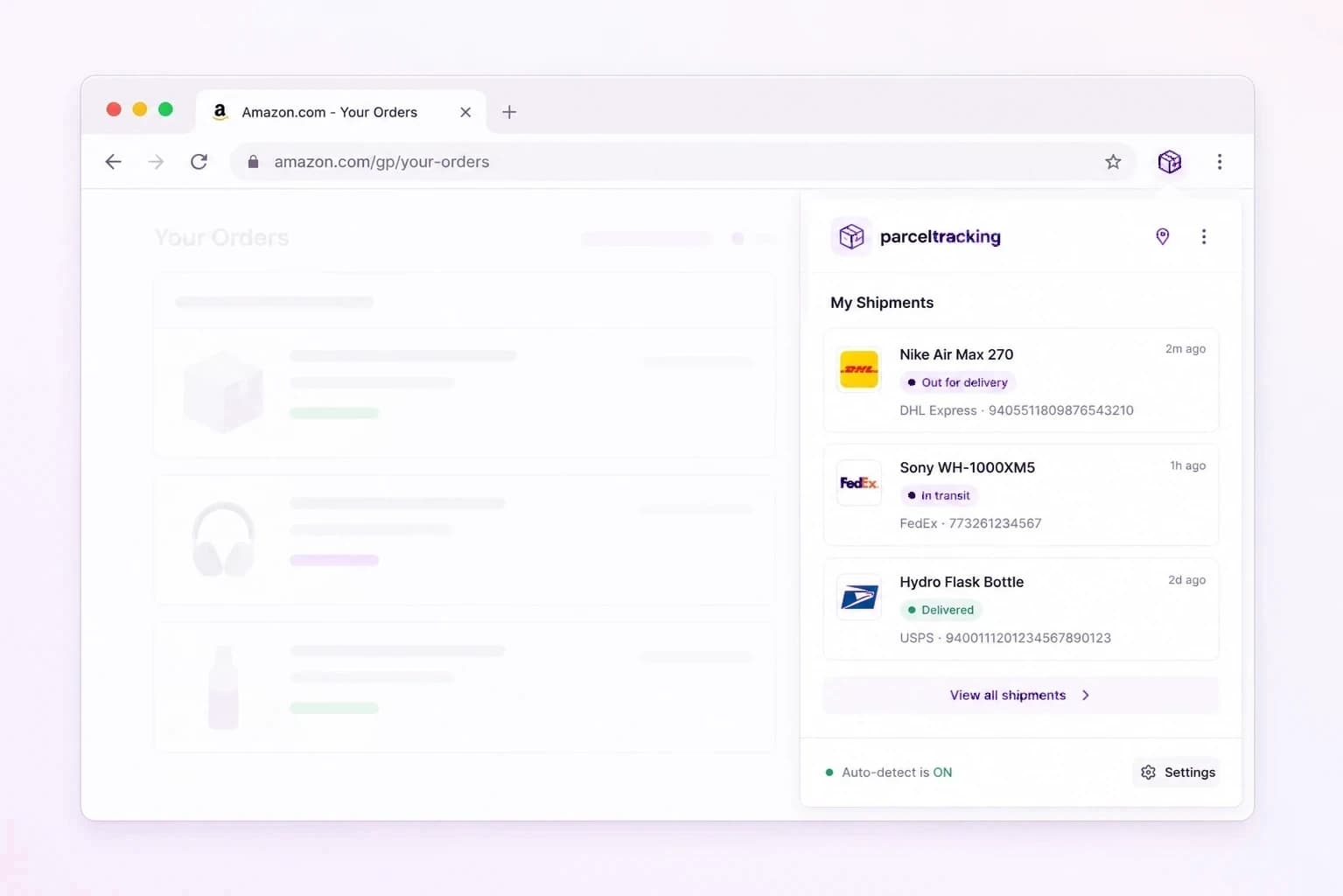This screenshot has width=1343, height=896.
Task: Bookmark this page with the star icon
Action: click(x=1113, y=162)
